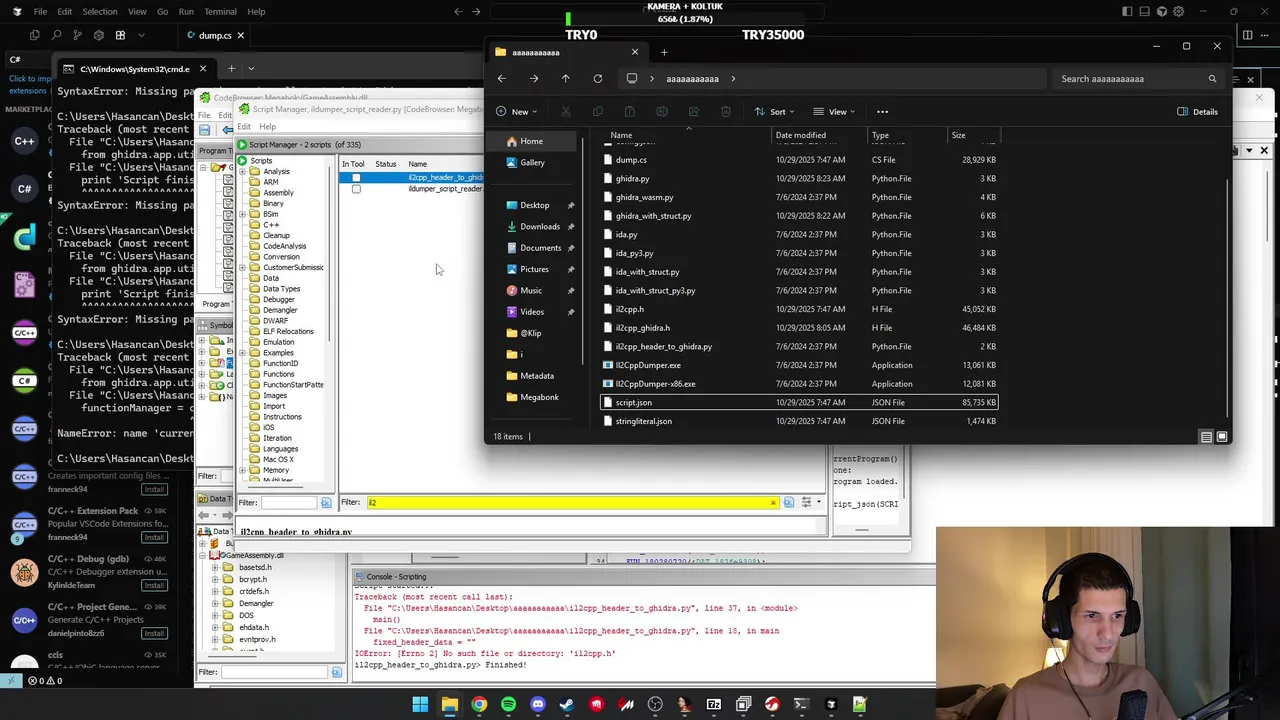Expand basetsd.h in Data Type Manager

(x=214, y=567)
